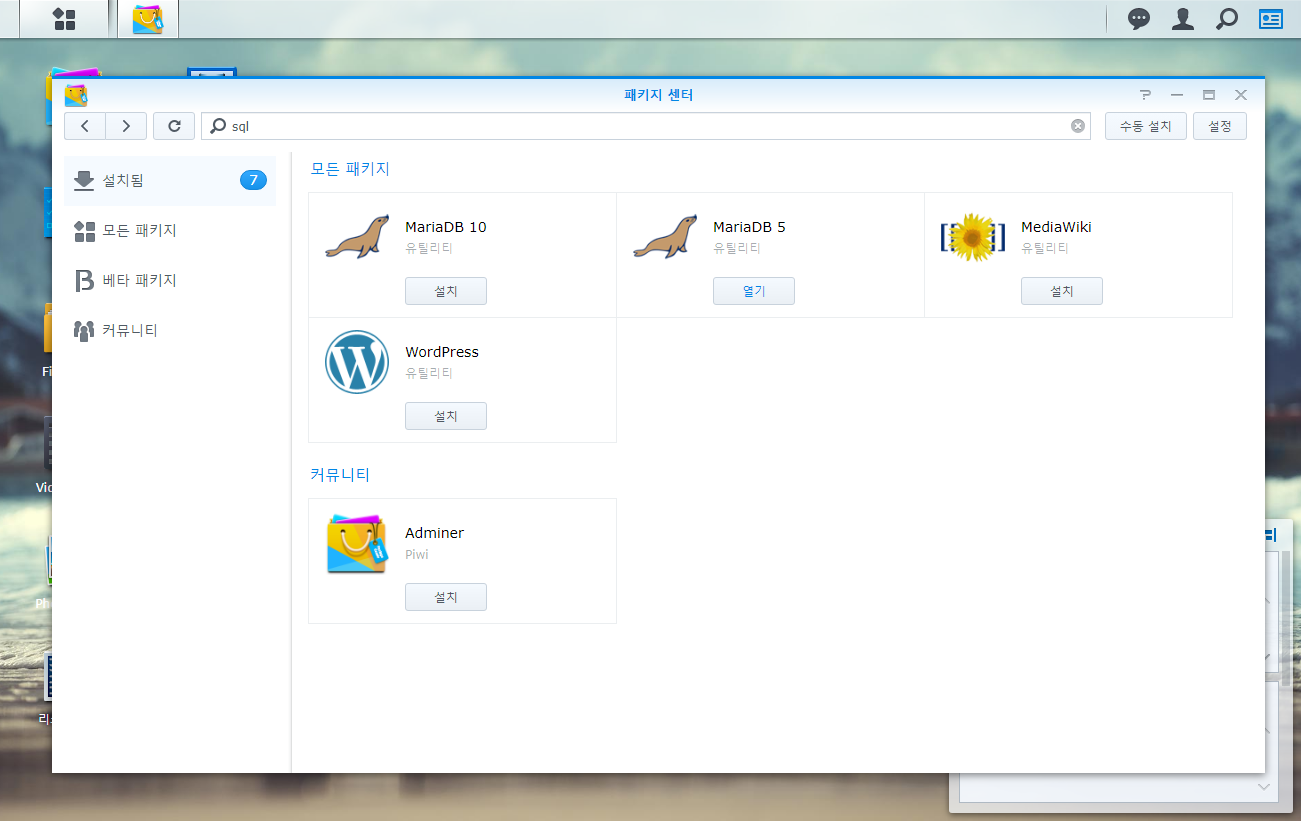
Task: Click the MariaDB 5 seal icon
Action: pos(665,237)
